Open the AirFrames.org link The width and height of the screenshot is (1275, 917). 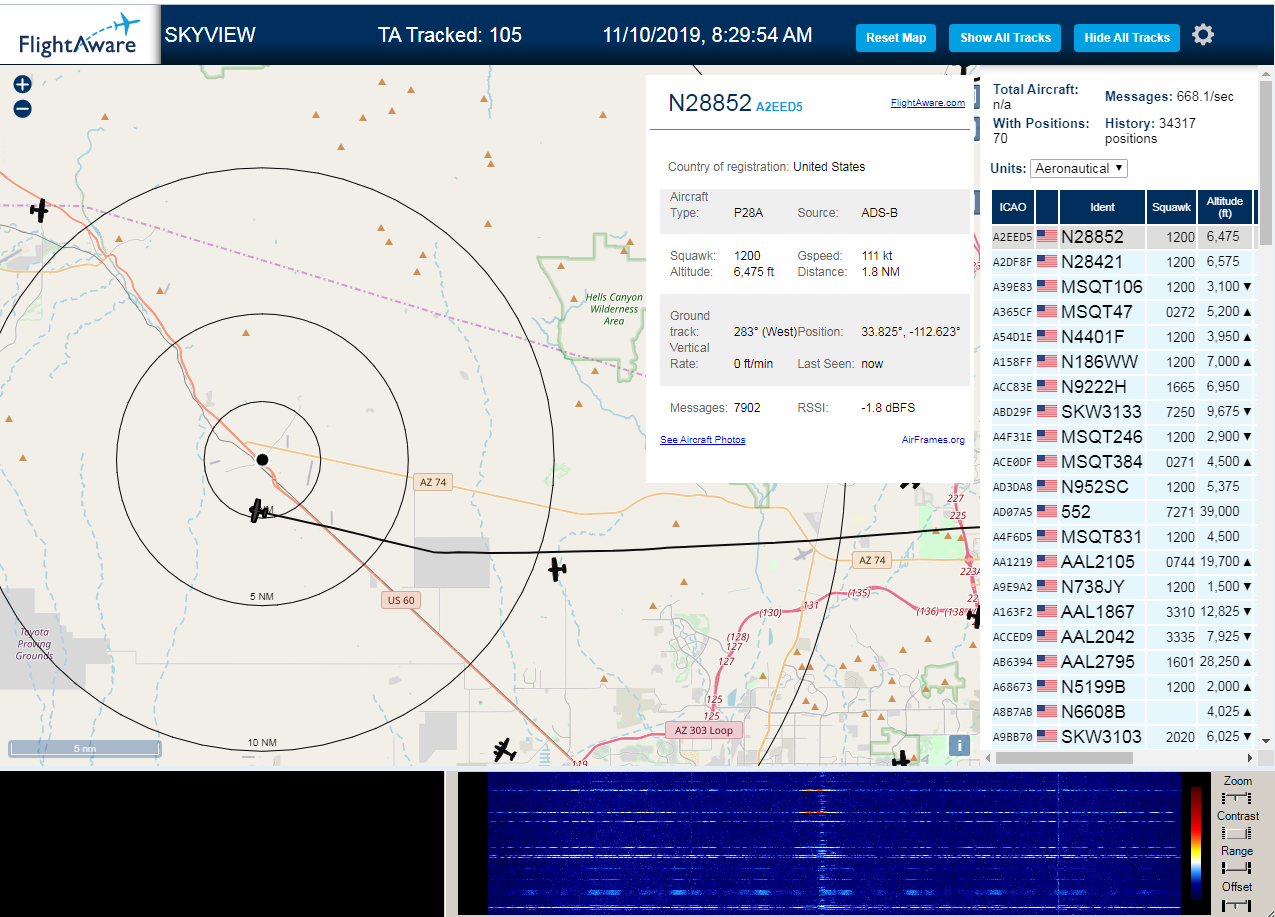[x=933, y=440]
